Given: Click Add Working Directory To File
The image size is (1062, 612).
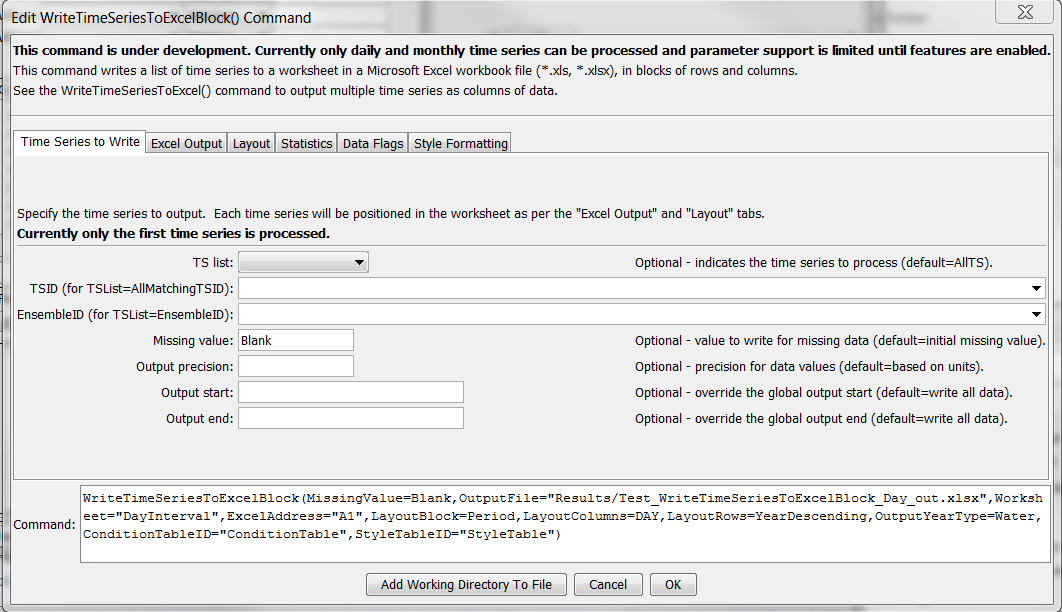Looking at the screenshot, I should 466,584.
